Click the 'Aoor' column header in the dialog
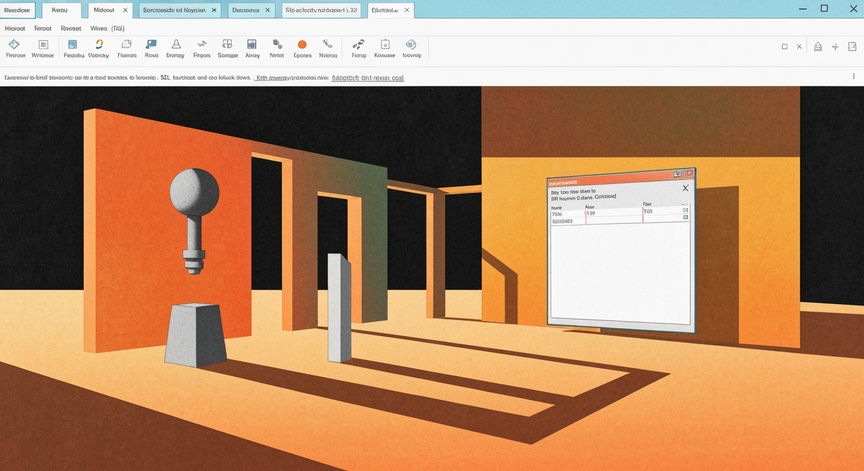 click(x=589, y=207)
